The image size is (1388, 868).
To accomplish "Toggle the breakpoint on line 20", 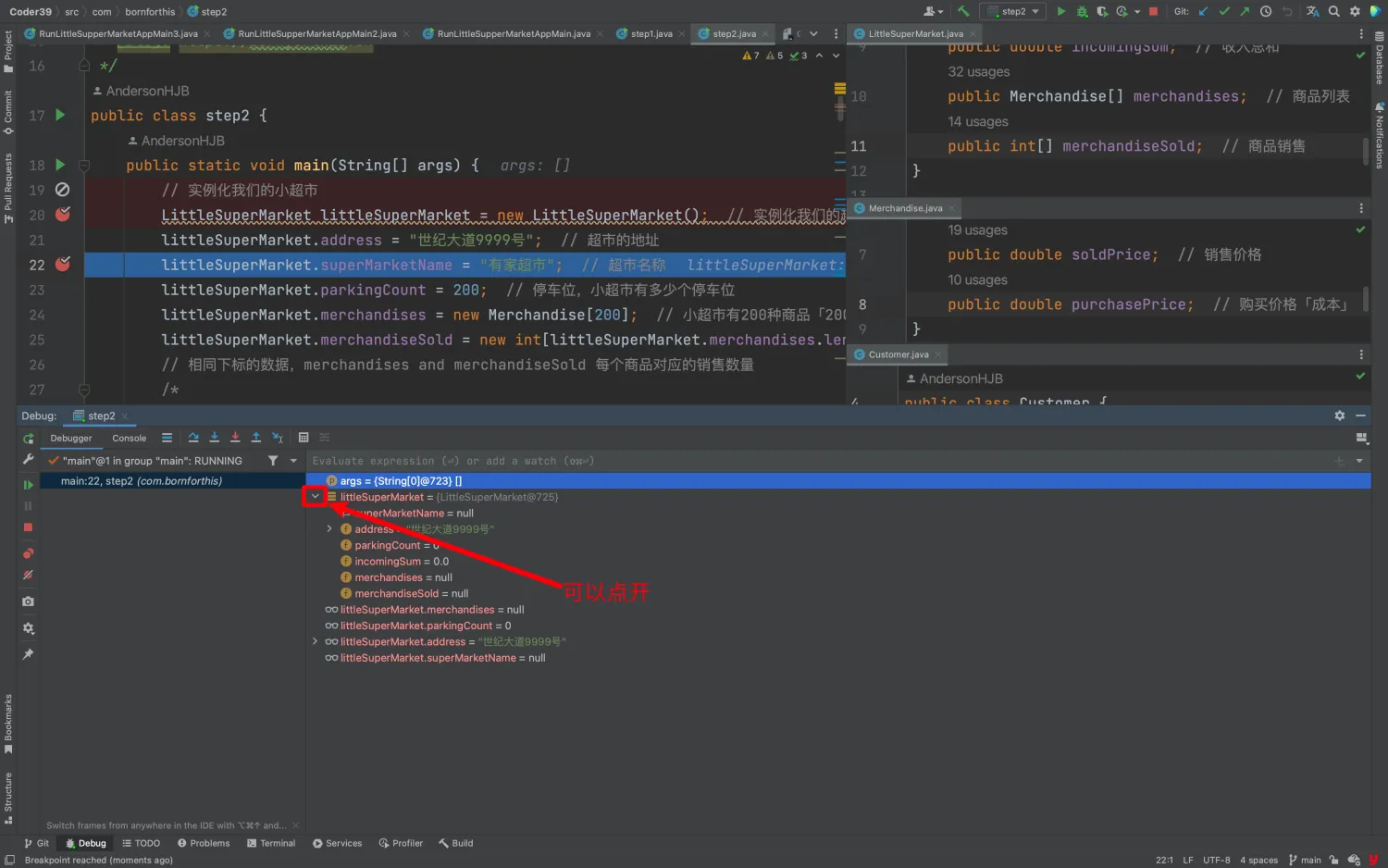I will 63,215.
